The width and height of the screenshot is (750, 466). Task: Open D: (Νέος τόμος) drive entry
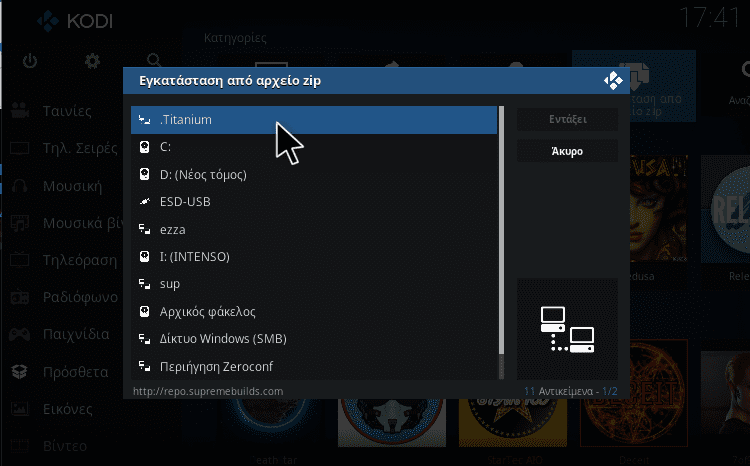(314, 175)
